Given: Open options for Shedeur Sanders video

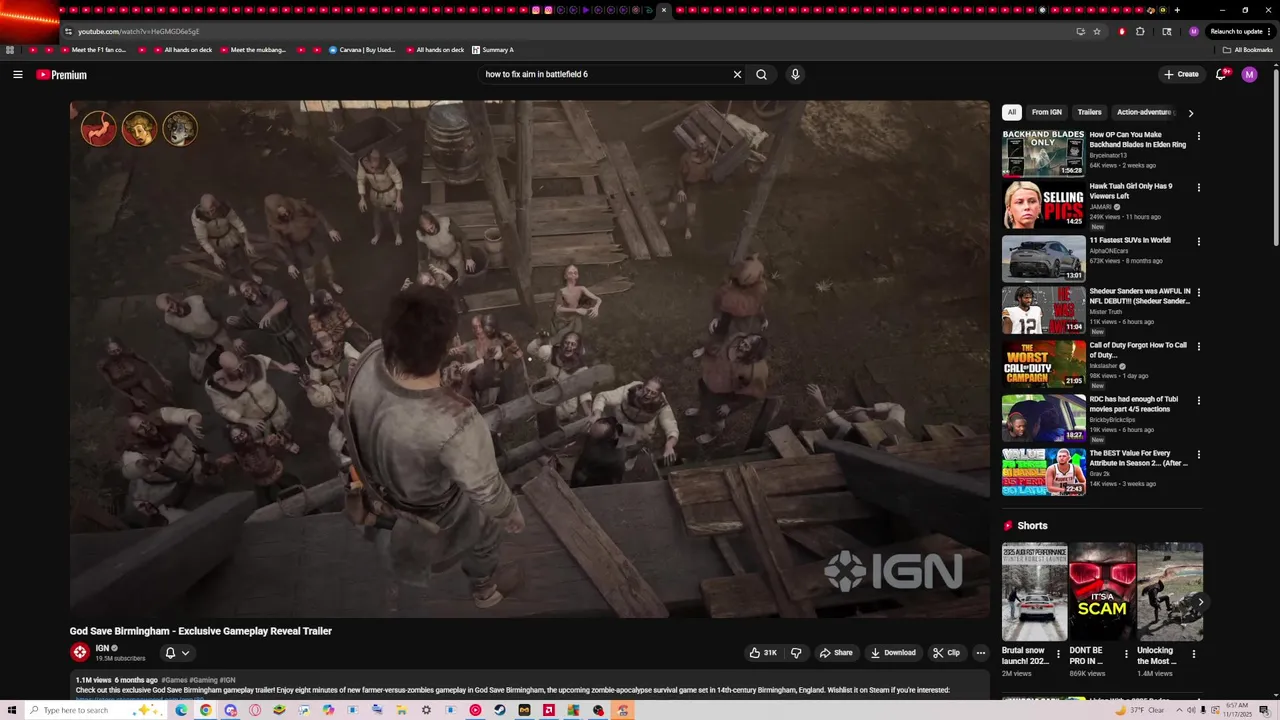Looking at the screenshot, I should point(1199,292).
